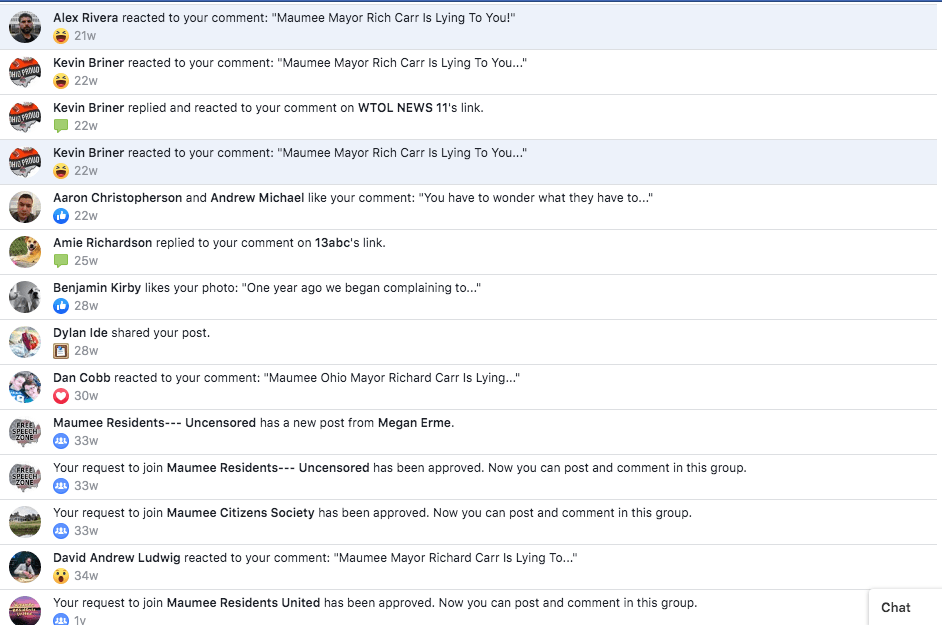The width and height of the screenshot is (942, 625).
Task: Click the green comment icon under Amie Richardson
Action: click(x=61, y=261)
